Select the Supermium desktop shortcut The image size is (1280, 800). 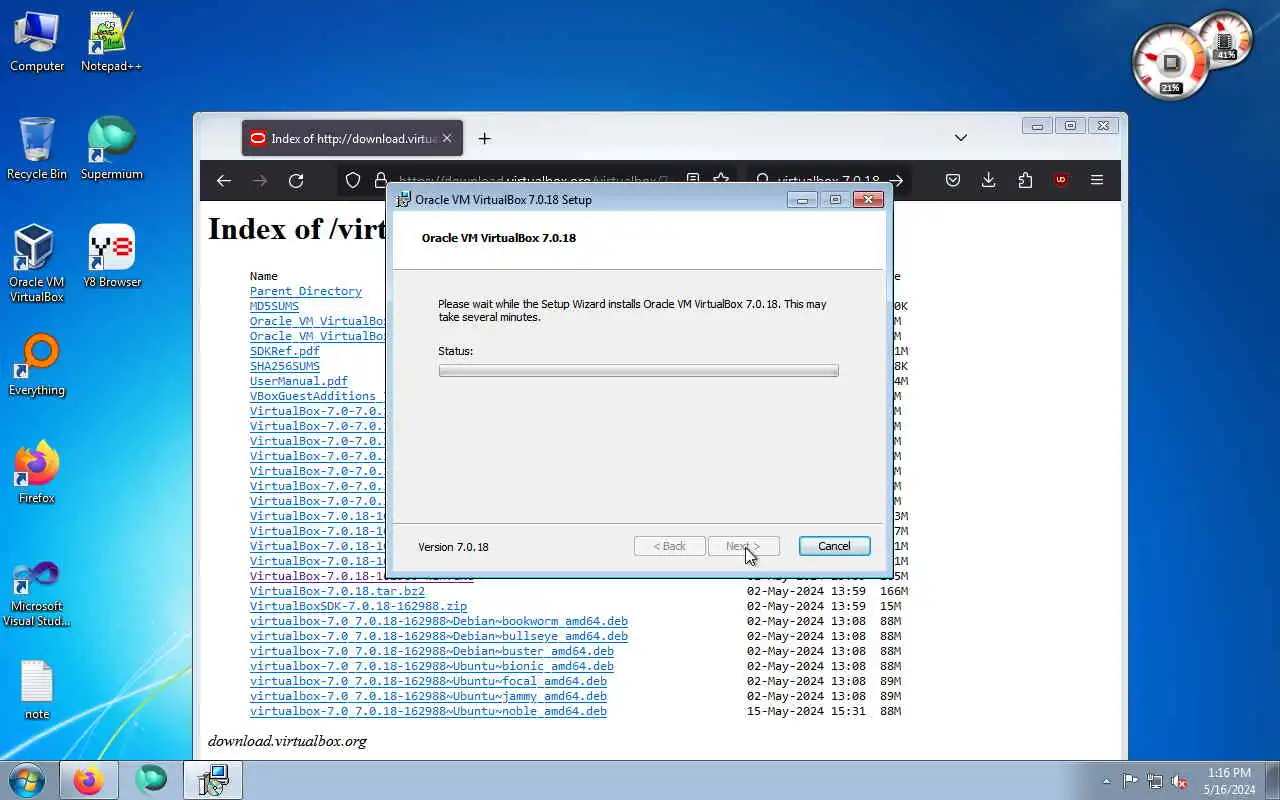[111, 149]
